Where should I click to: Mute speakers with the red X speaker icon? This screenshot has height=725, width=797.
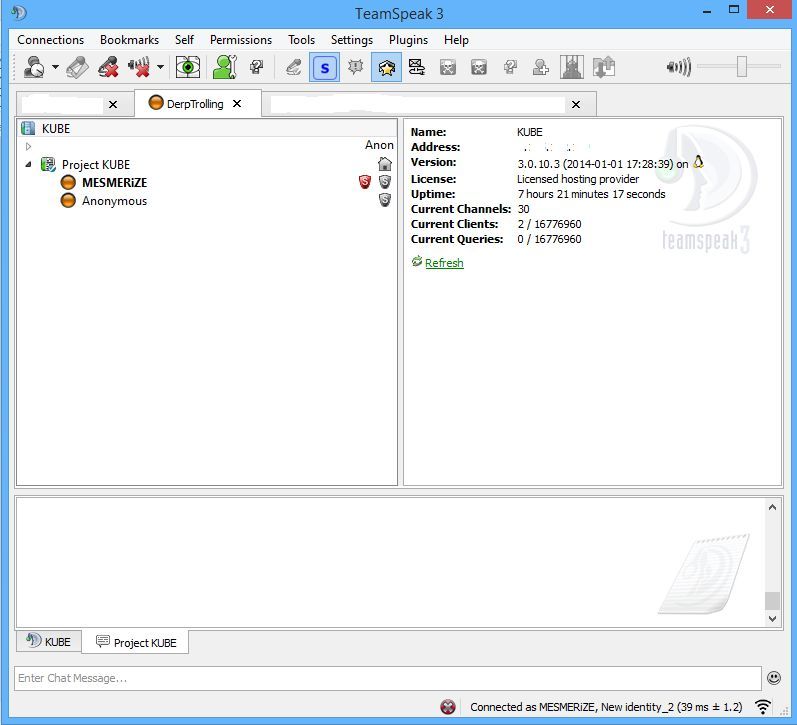pos(139,67)
